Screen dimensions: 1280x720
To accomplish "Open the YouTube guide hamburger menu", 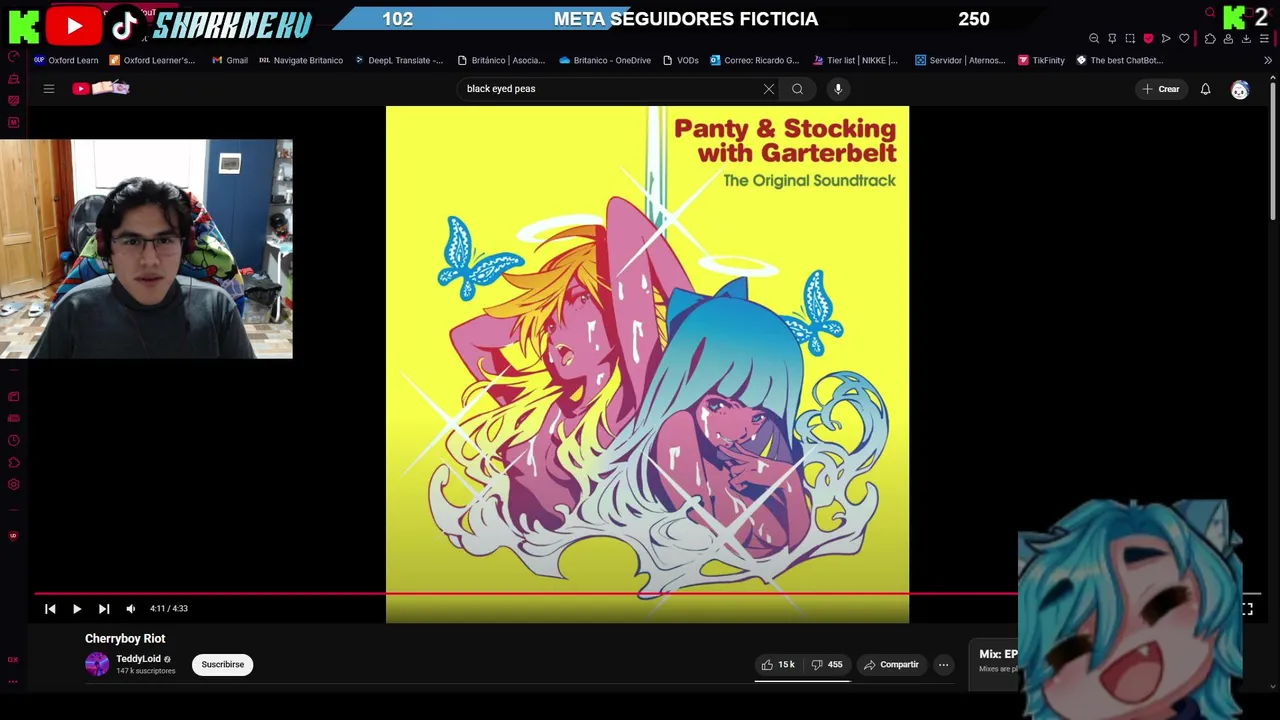I will [48, 89].
